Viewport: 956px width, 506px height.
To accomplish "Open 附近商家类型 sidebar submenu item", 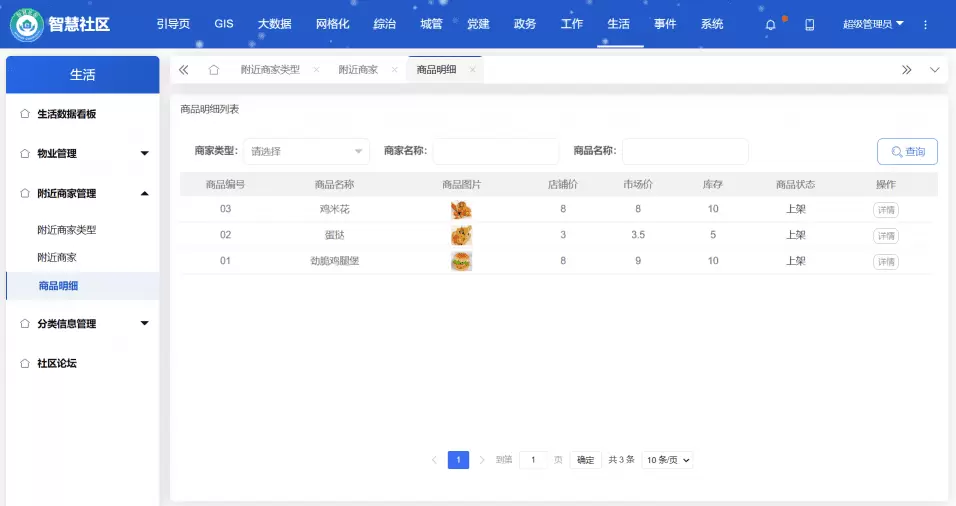I will [x=66, y=230].
